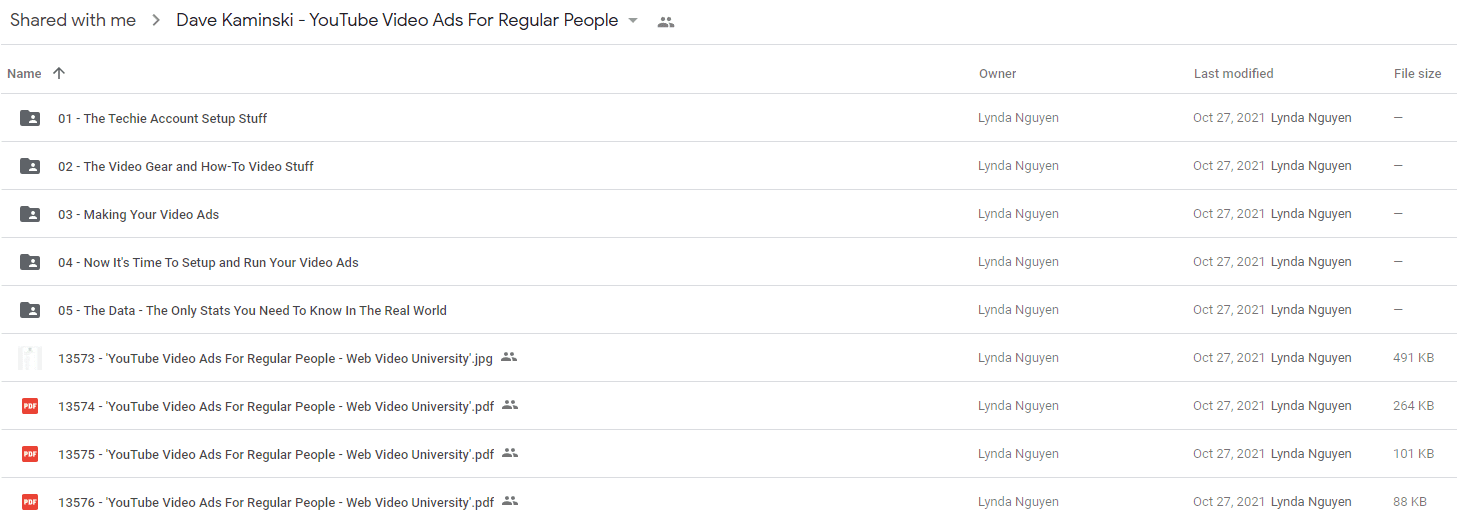This screenshot has height=521, width=1457.
Task: Open the 13575 Web Video University pdf file
Action: pyautogui.click(x=276, y=454)
